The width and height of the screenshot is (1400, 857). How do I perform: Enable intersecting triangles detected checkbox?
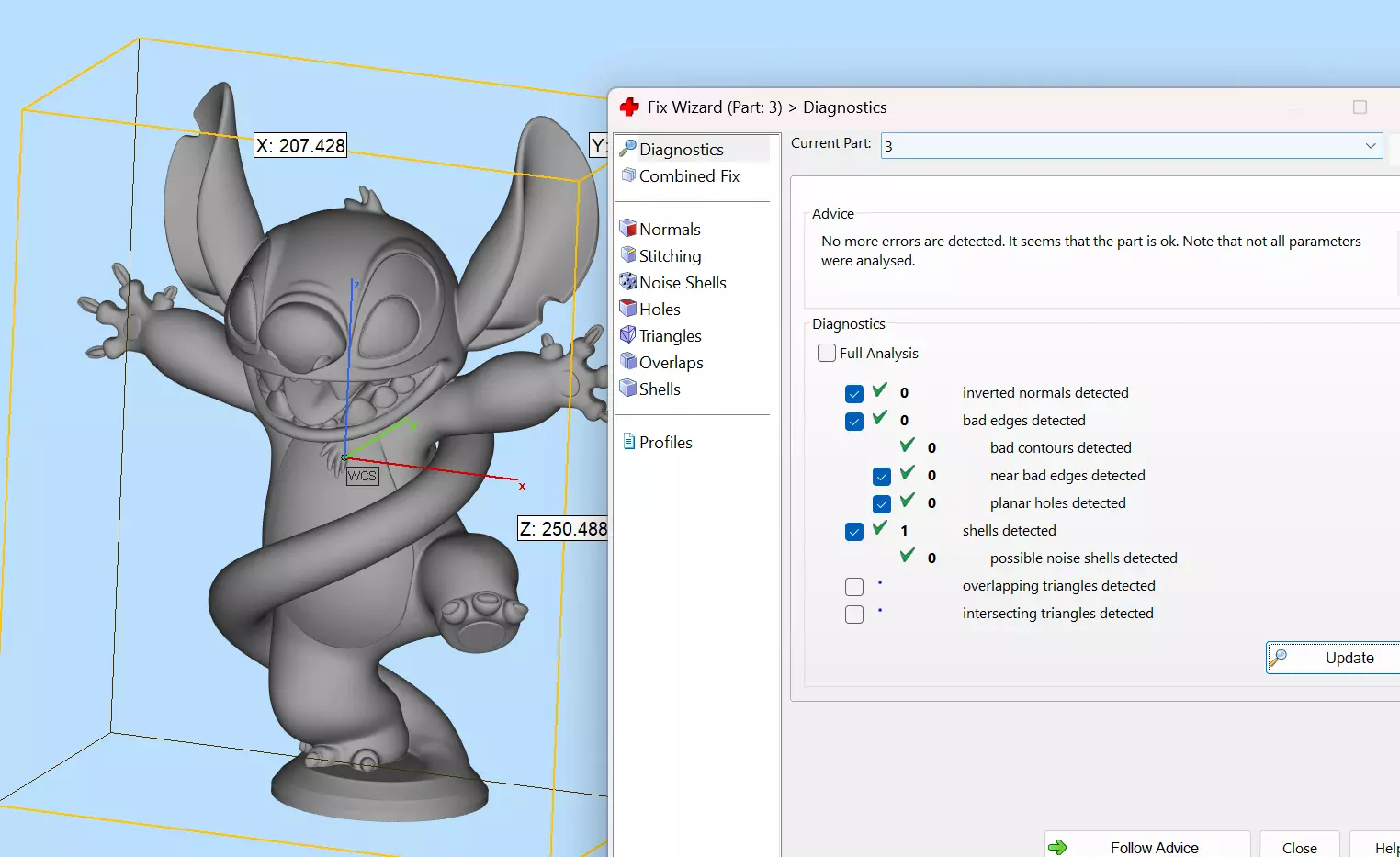[854, 615]
